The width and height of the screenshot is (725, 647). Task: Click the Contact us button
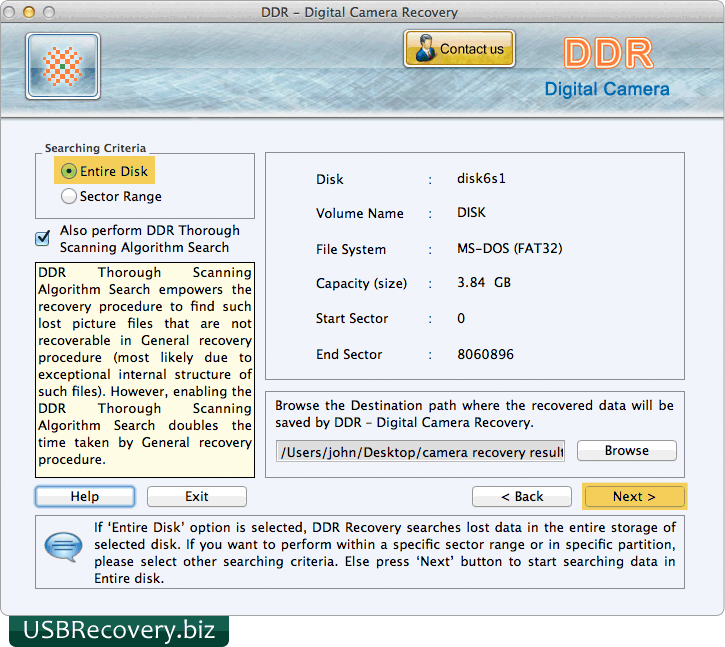pos(459,49)
